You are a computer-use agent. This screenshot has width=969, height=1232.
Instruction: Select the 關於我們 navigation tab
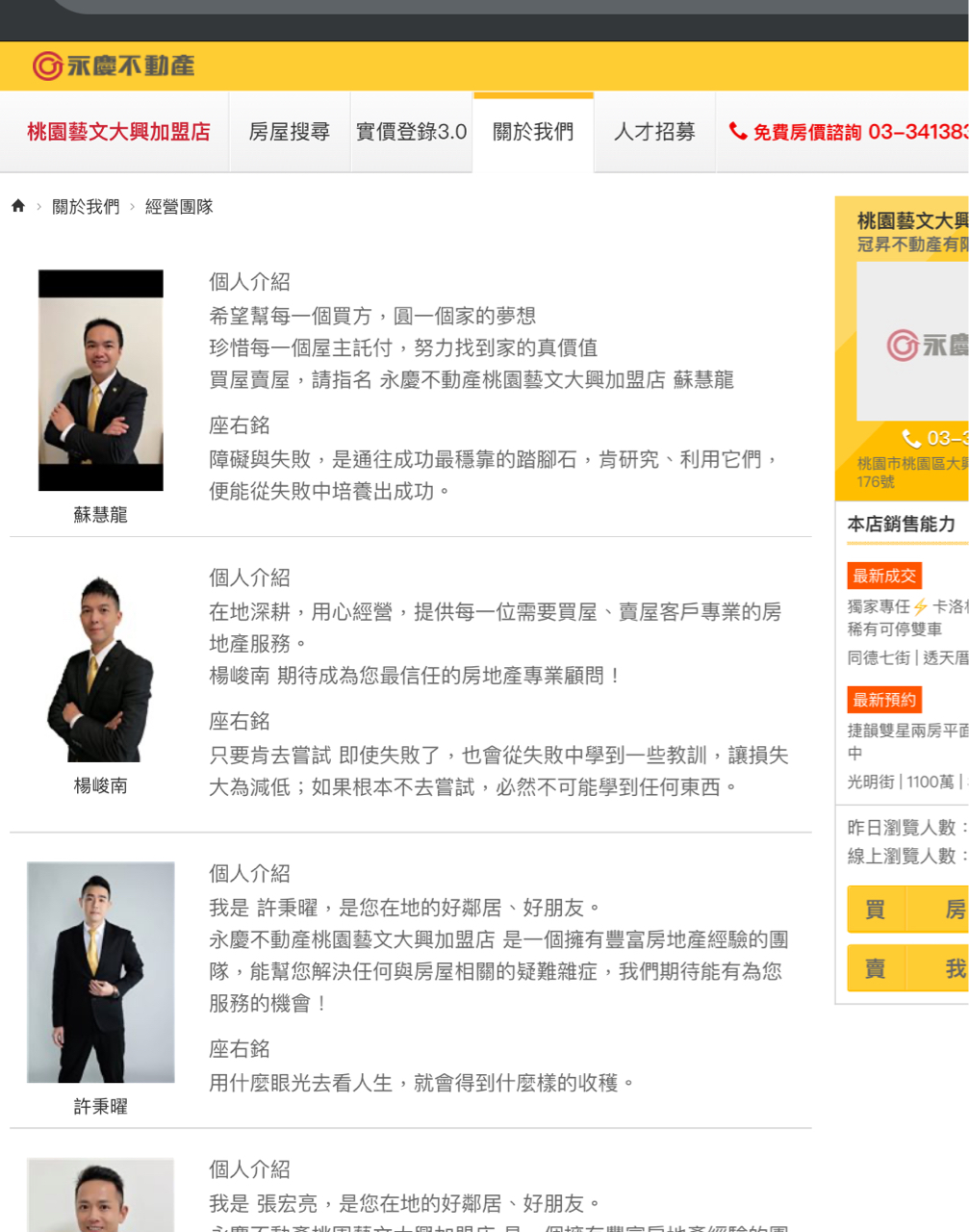click(533, 132)
